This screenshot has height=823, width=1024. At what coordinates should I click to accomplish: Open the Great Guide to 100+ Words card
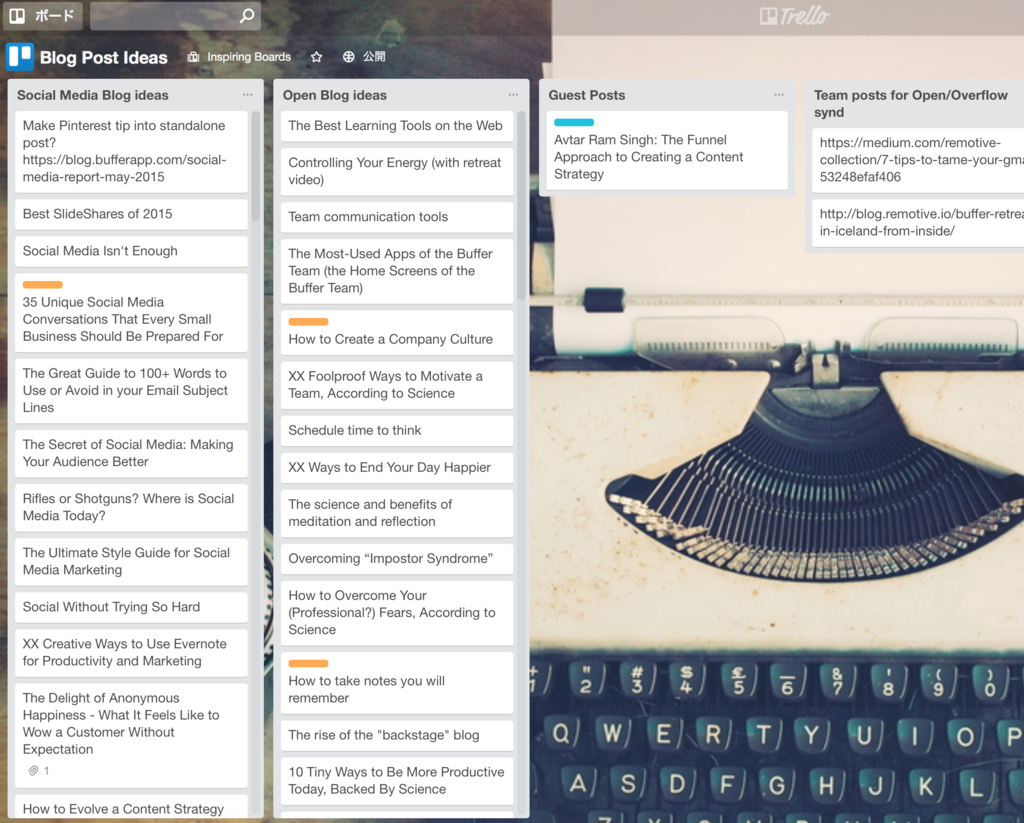point(131,391)
